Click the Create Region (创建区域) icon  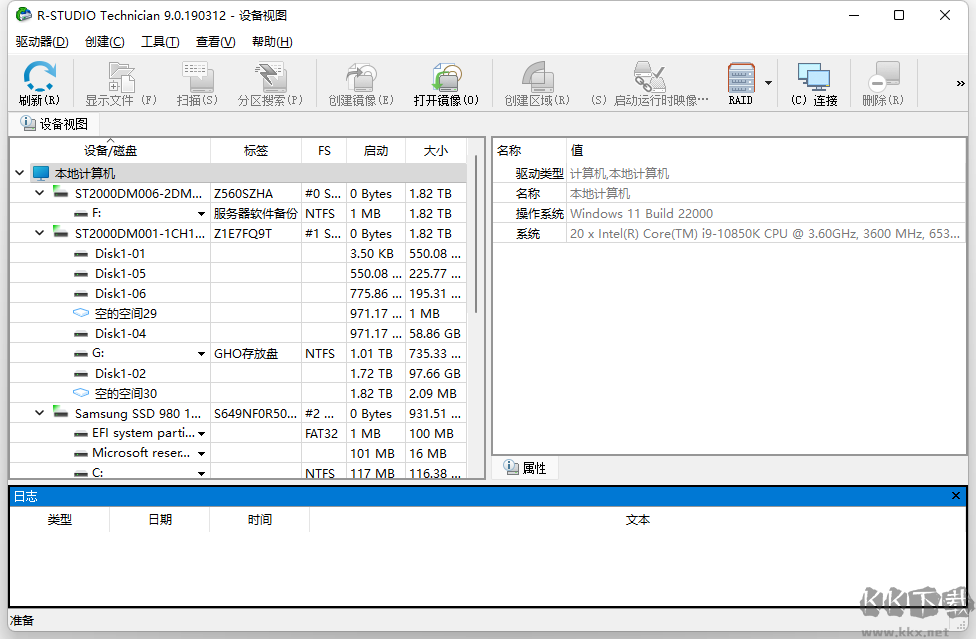pos(537,83)
